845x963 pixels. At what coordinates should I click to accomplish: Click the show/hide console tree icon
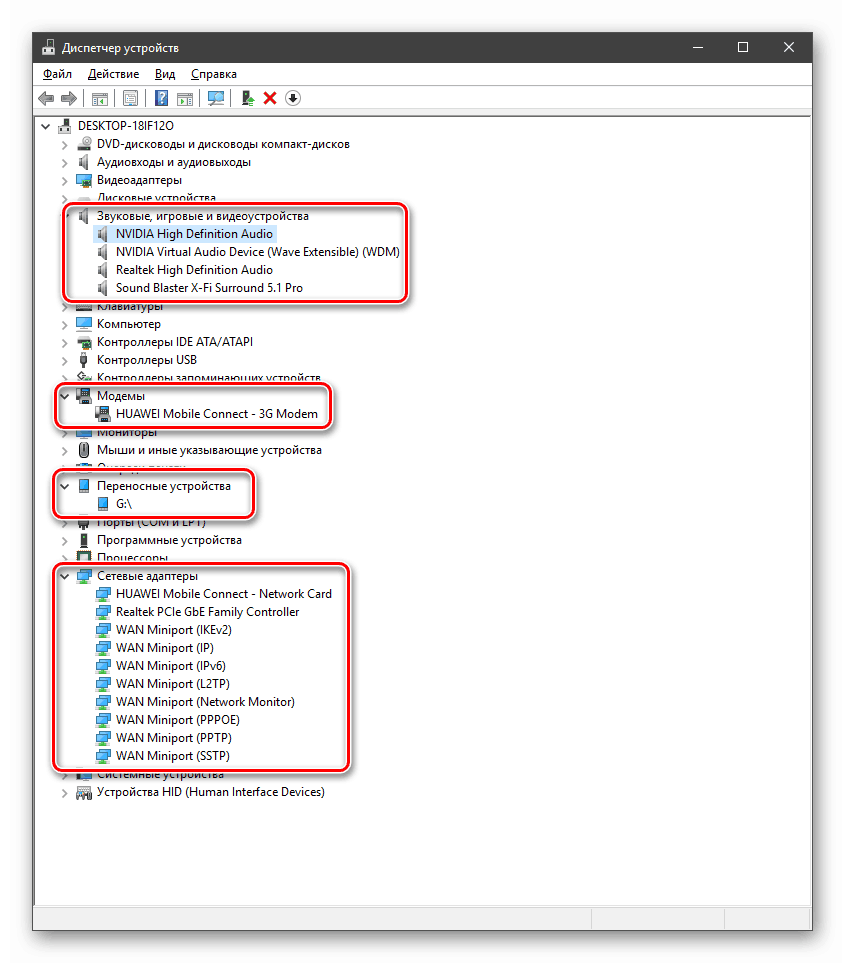pos(99,98)
